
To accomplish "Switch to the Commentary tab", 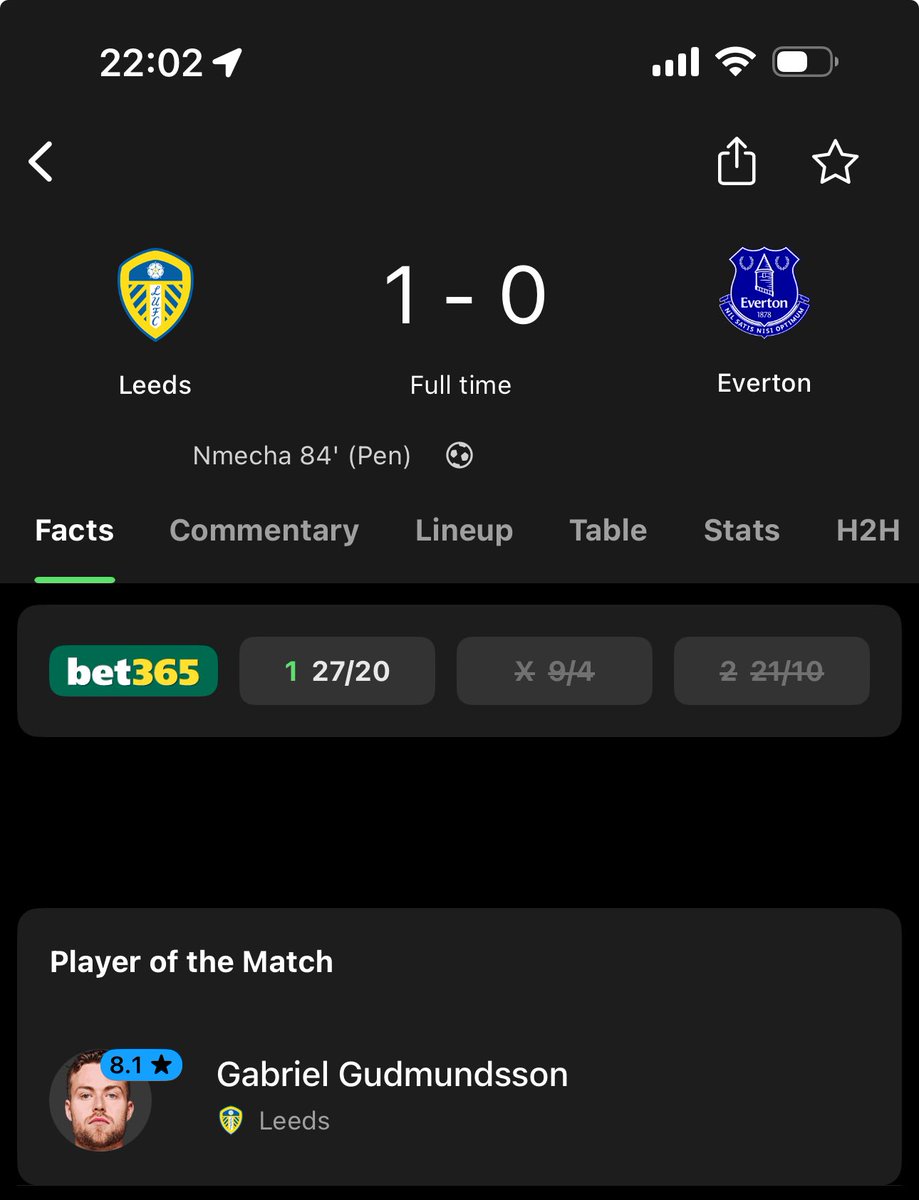I will (x=264, y=530).
